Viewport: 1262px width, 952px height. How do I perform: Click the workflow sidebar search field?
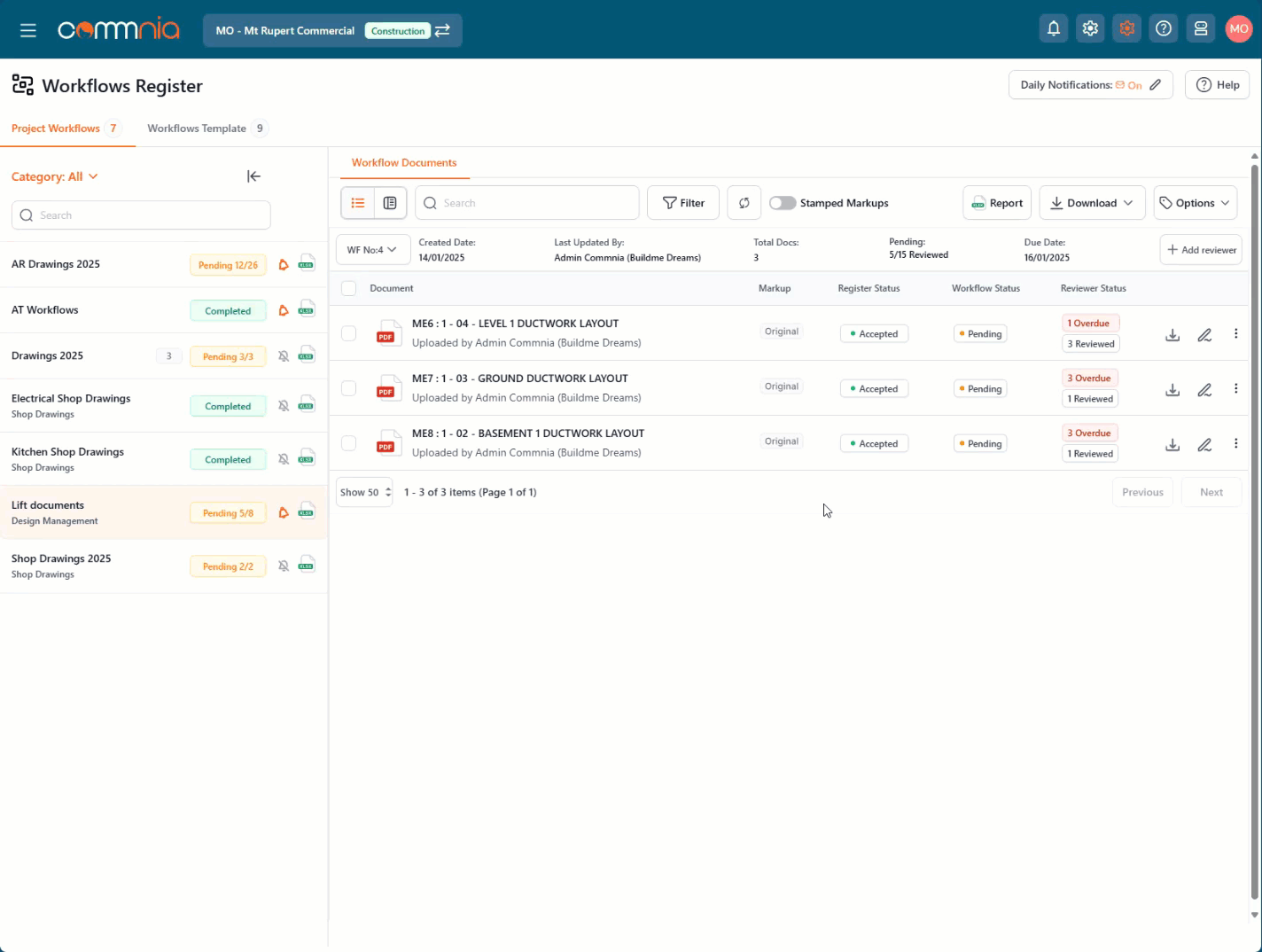coord(142,215)
